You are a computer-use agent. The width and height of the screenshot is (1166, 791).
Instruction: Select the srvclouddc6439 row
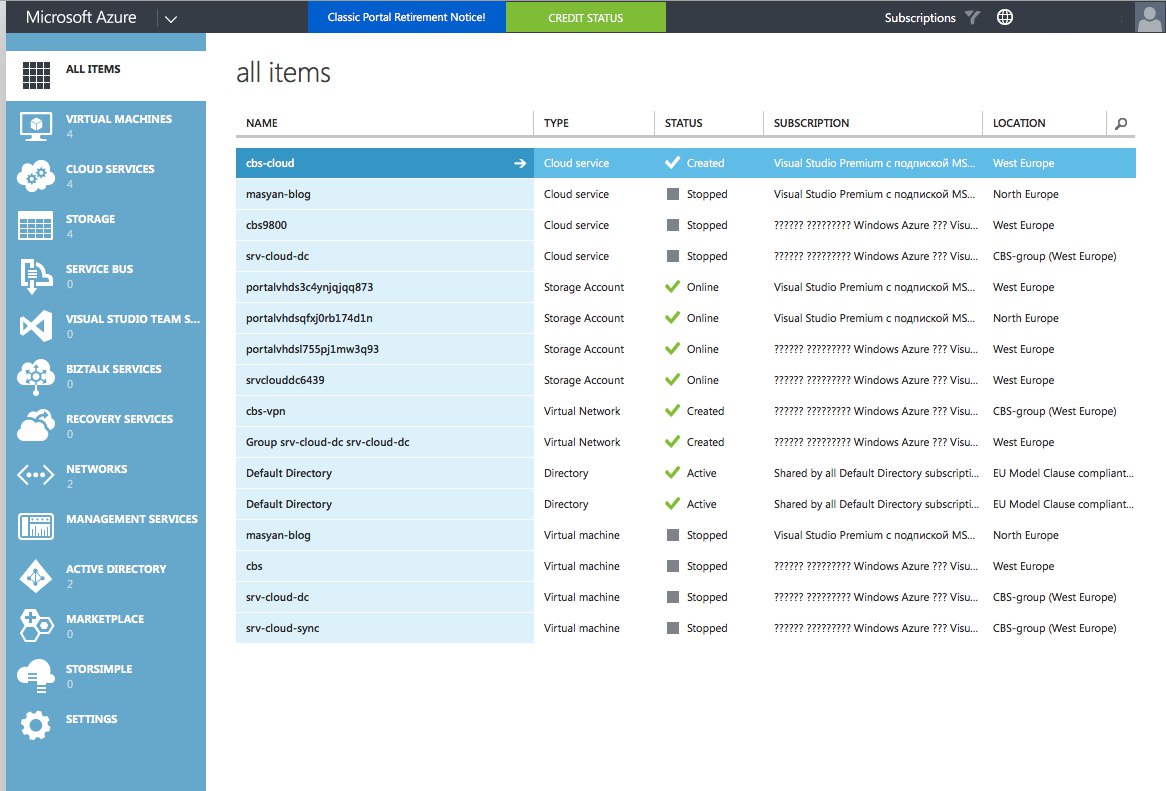point(686,380)
